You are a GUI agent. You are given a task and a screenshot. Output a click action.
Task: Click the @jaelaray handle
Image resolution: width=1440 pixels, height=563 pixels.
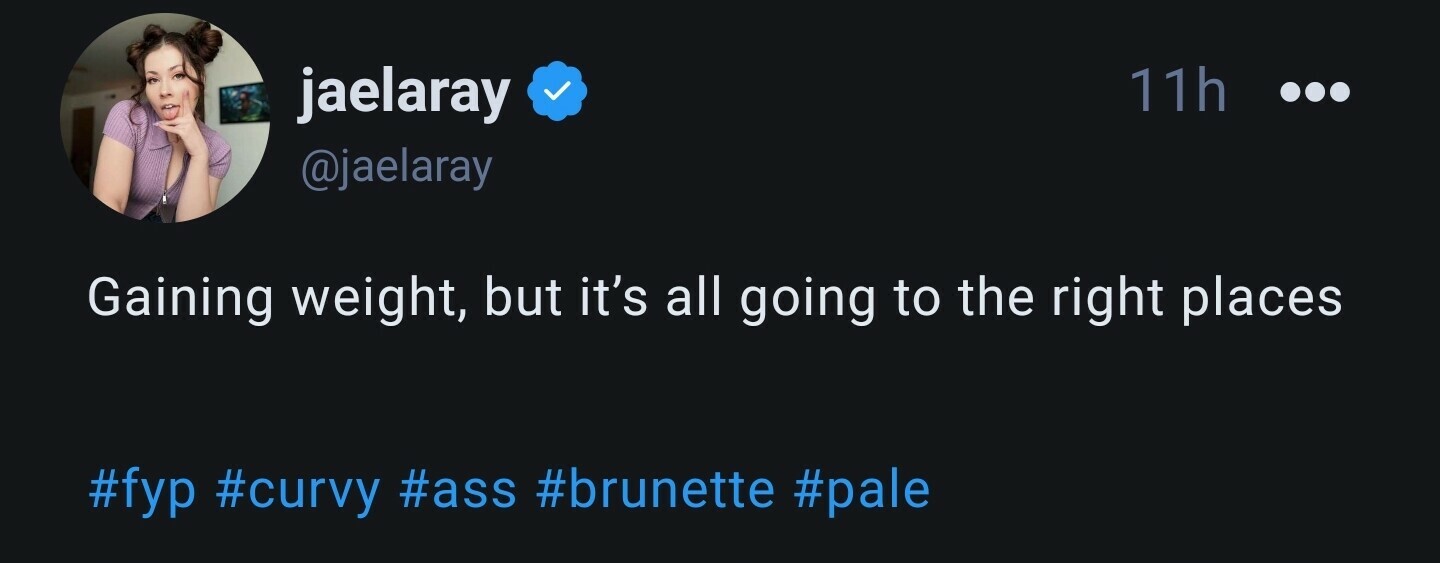[x=396, y=168]
